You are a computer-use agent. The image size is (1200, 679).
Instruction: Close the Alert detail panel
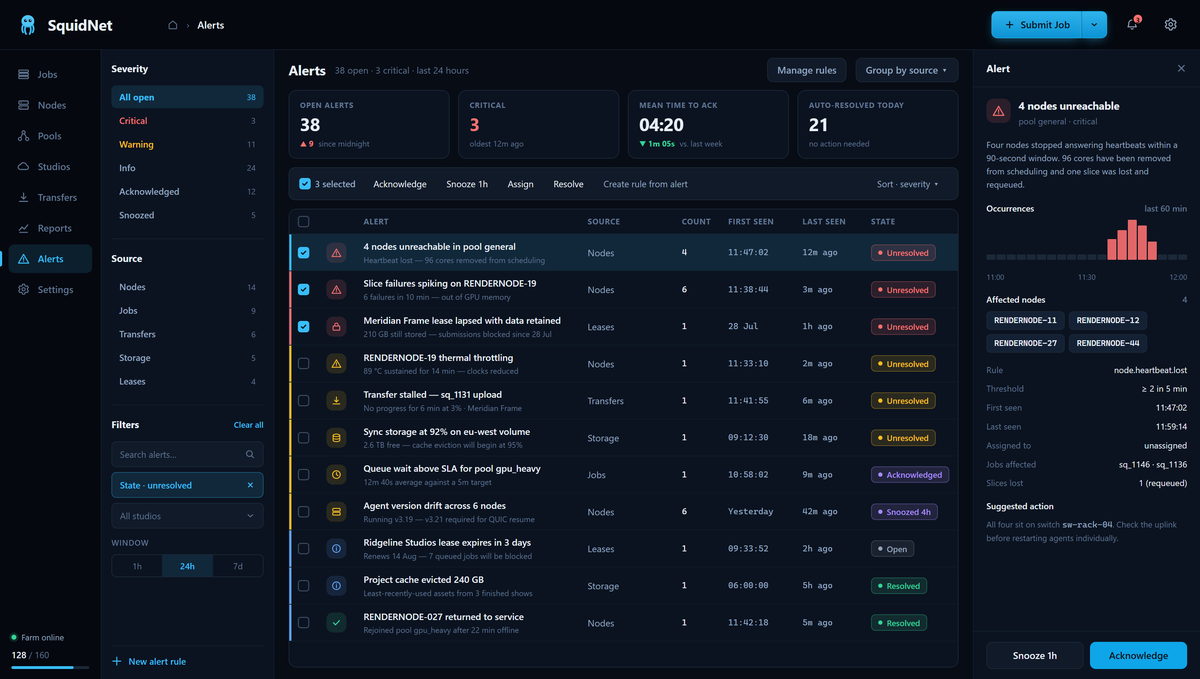click(x=1181, y=69)
